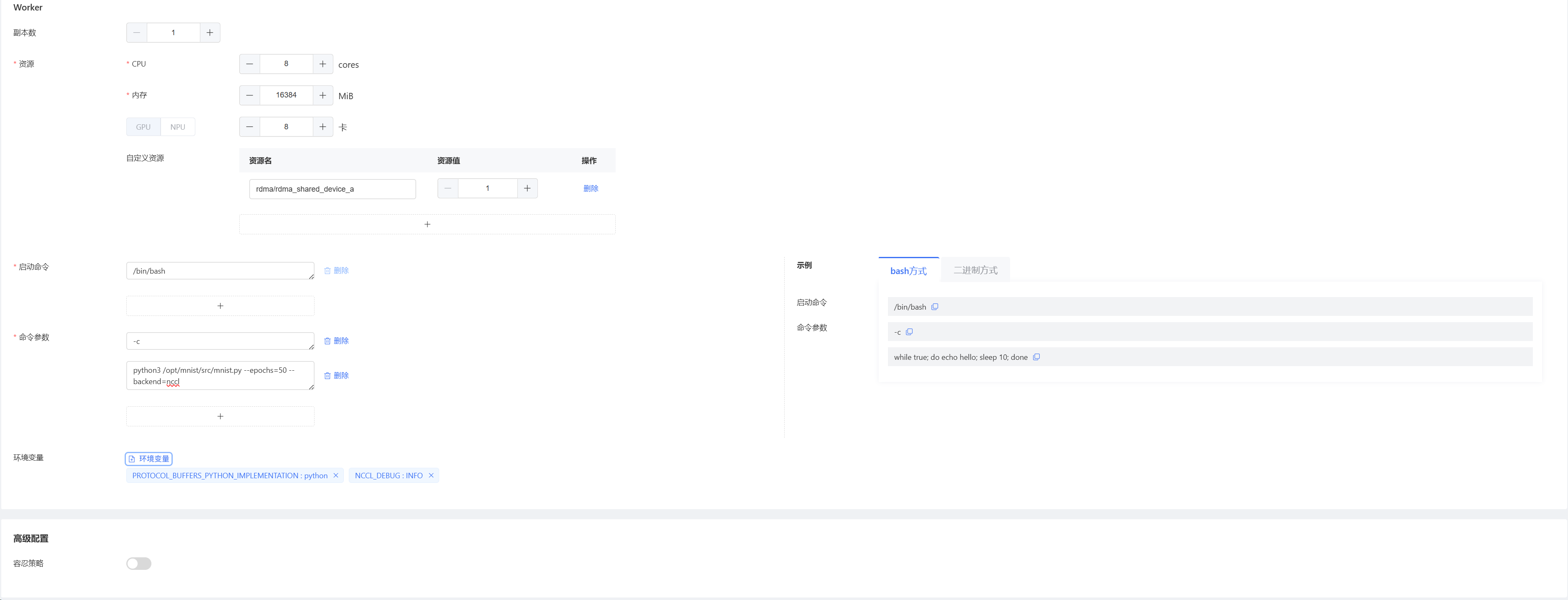
Task: Select GPU accelerator type
Action: (x=143, y=127)
